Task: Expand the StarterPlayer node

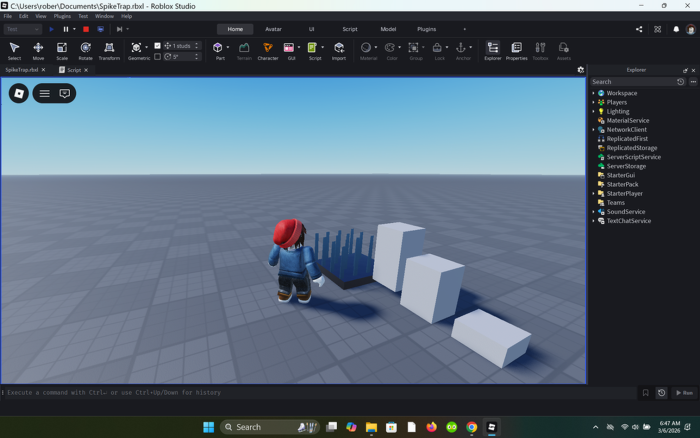Action: [x=593, y=193]
